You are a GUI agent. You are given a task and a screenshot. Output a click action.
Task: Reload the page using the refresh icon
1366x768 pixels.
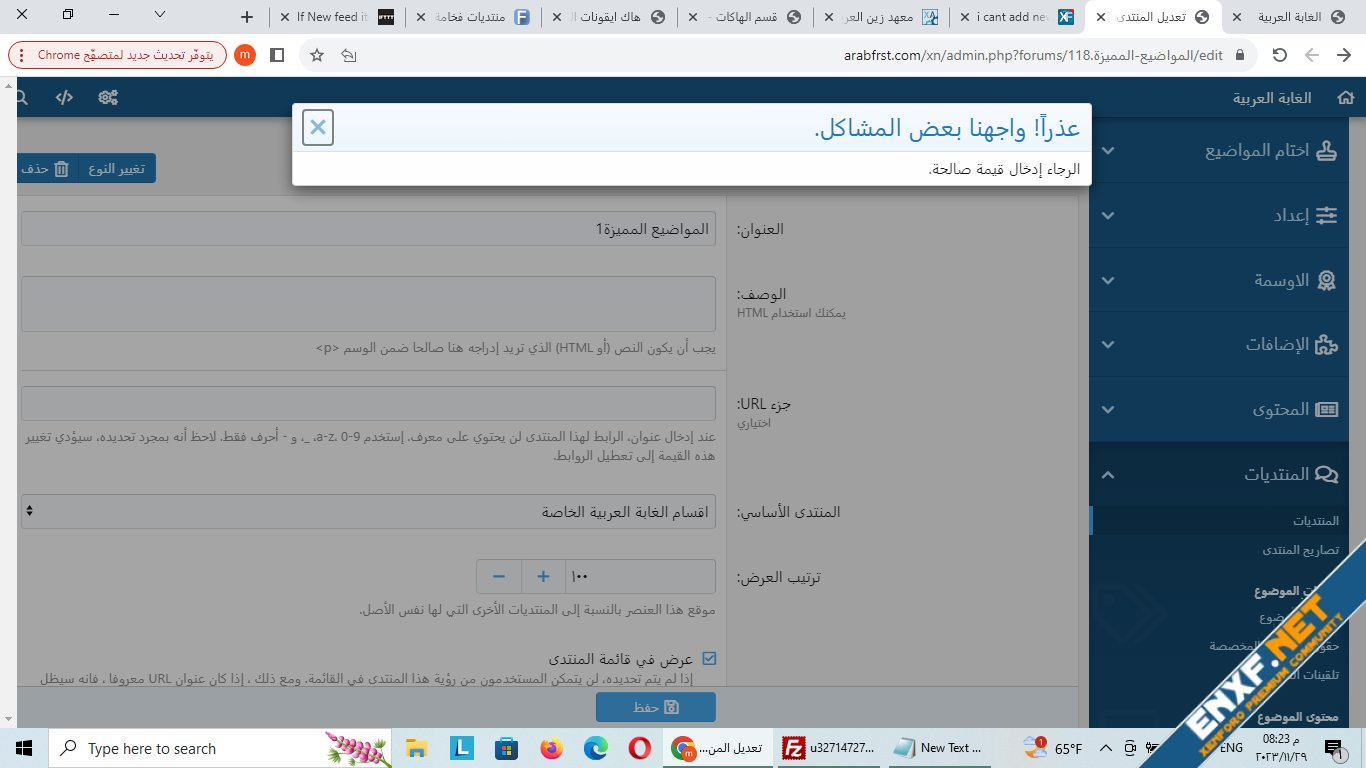pyautogui.click(x=1279, y=55)
